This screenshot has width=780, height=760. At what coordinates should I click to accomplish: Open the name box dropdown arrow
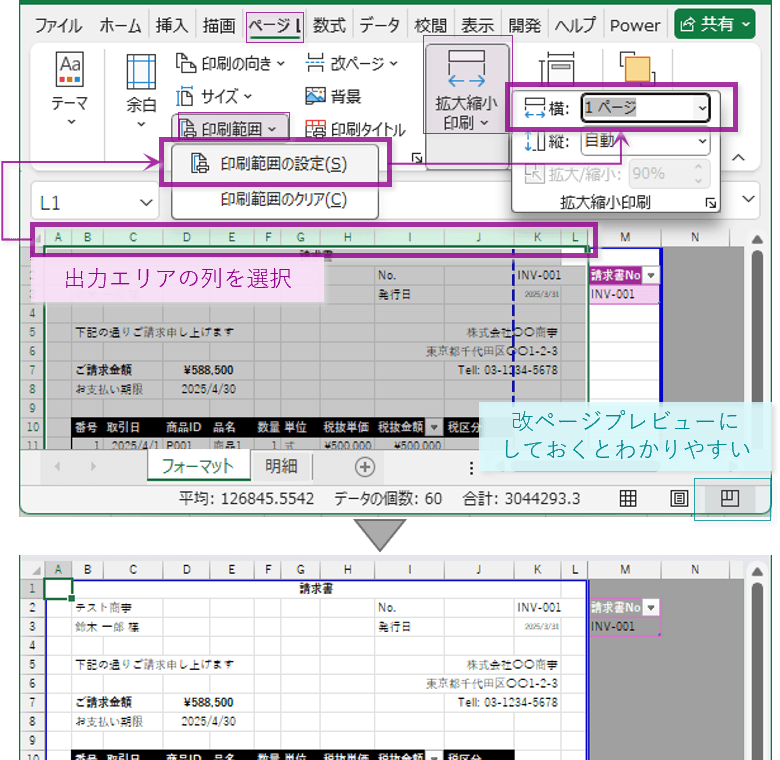pyautogui.click(x=146, y=202)
